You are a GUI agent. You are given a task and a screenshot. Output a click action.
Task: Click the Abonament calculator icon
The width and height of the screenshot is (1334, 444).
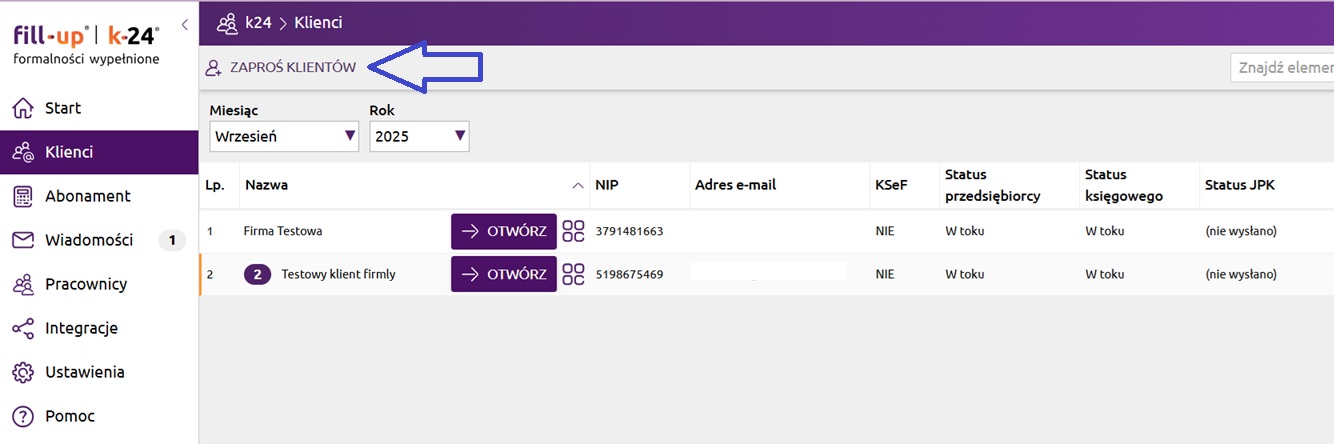22,196
